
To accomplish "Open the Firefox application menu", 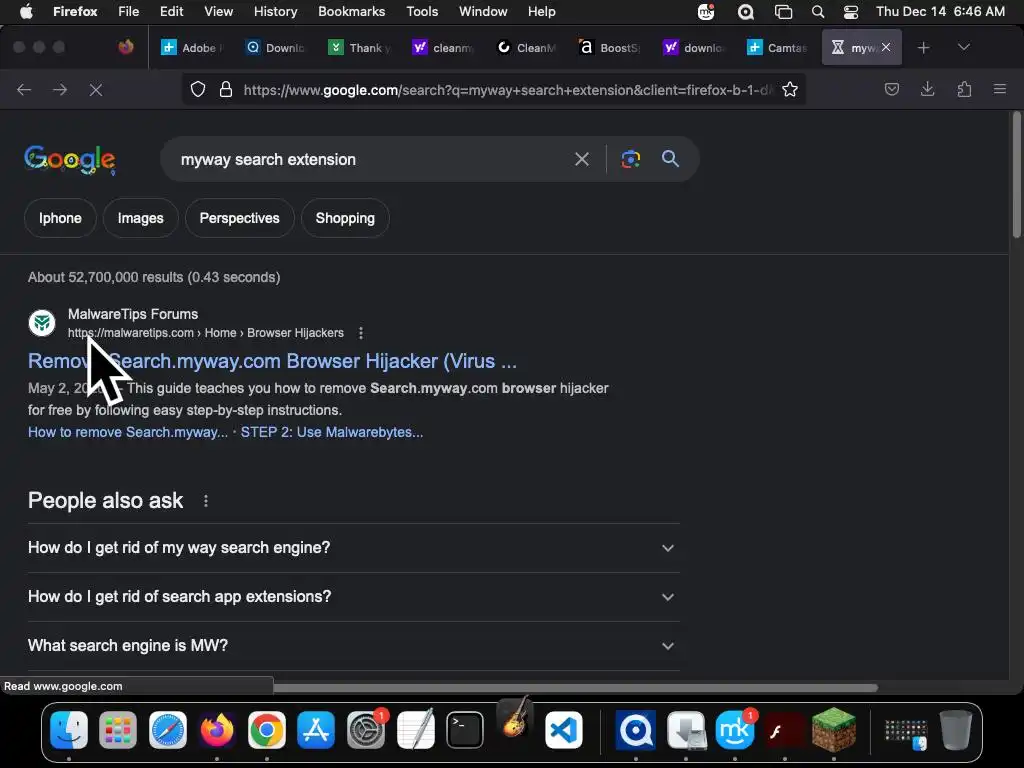I will (1000, 89).
